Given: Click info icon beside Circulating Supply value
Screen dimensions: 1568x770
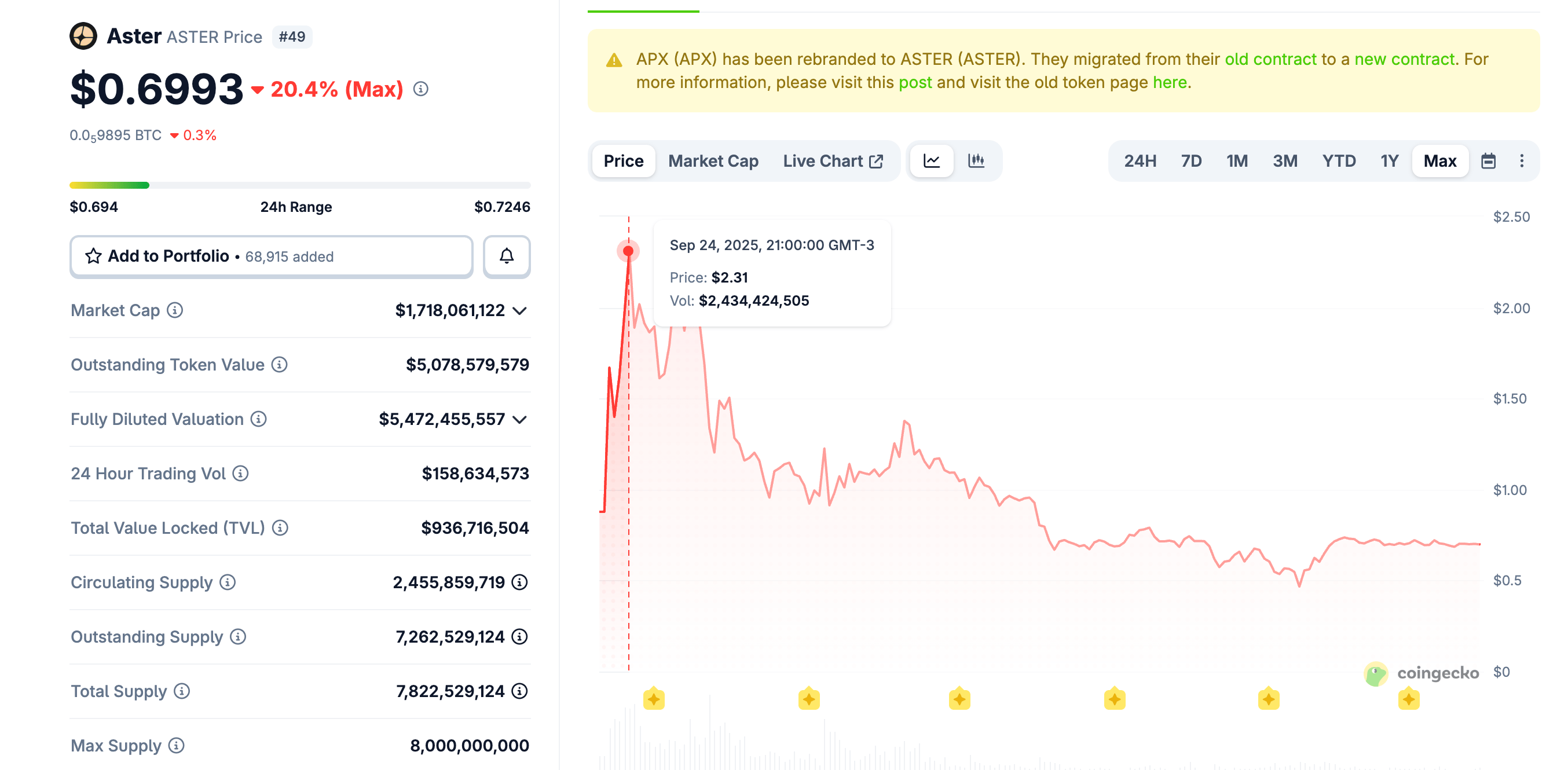Looking at the screenshot, I should tap(519, 582).
